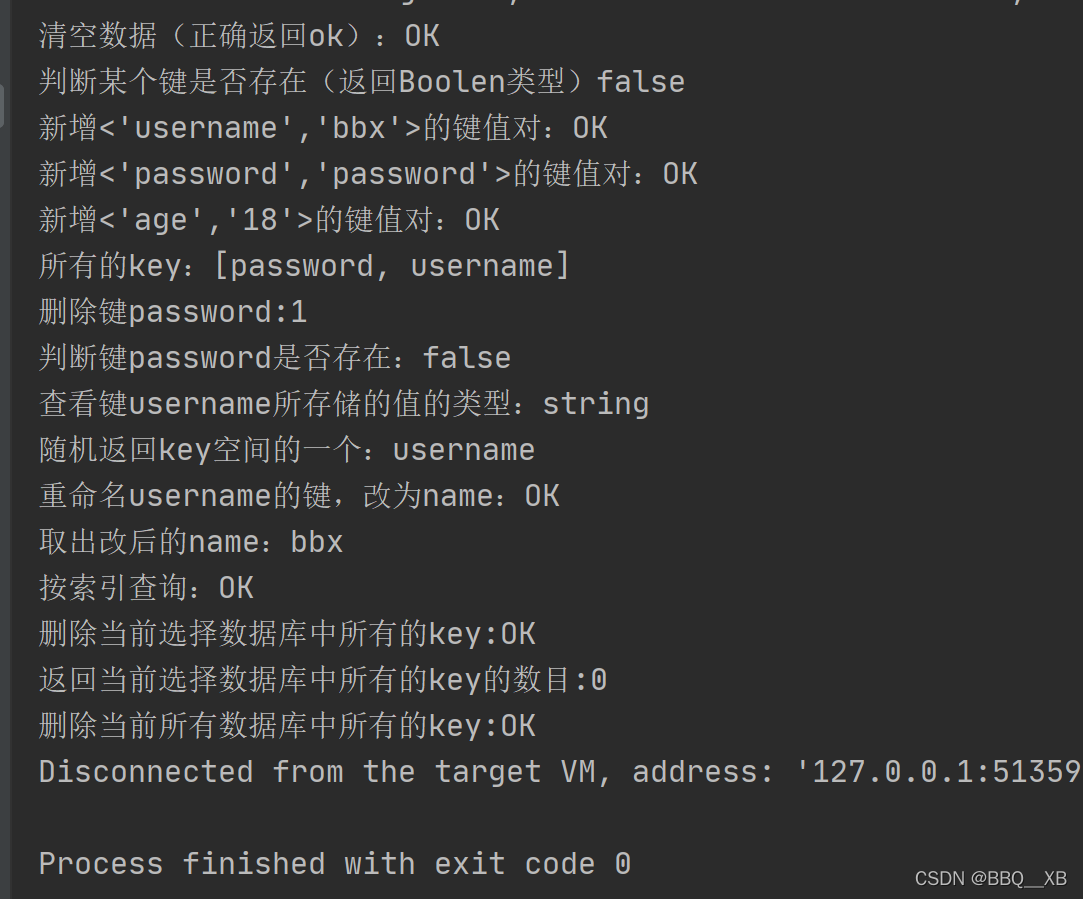Click the 'CSDN @BBQ__XB' watermark text
This screenshot has width=1083, height=899.
pyautogui.click(x=990, y=878)
